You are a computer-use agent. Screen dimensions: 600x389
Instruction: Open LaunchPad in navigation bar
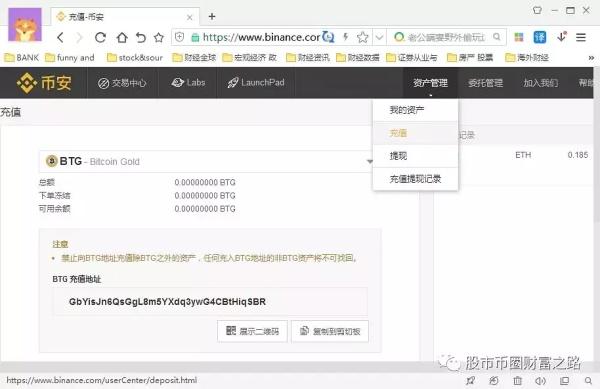pyautogui.click(x=256, y=83)
